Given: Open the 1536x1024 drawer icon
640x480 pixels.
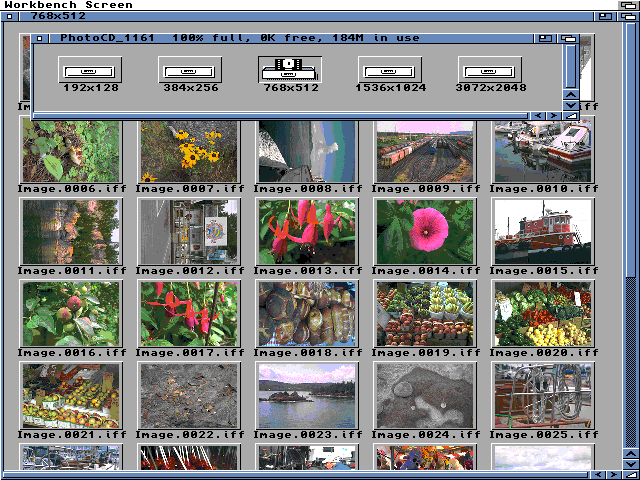Looking at the screenshot, I should [x=390, y=70].
